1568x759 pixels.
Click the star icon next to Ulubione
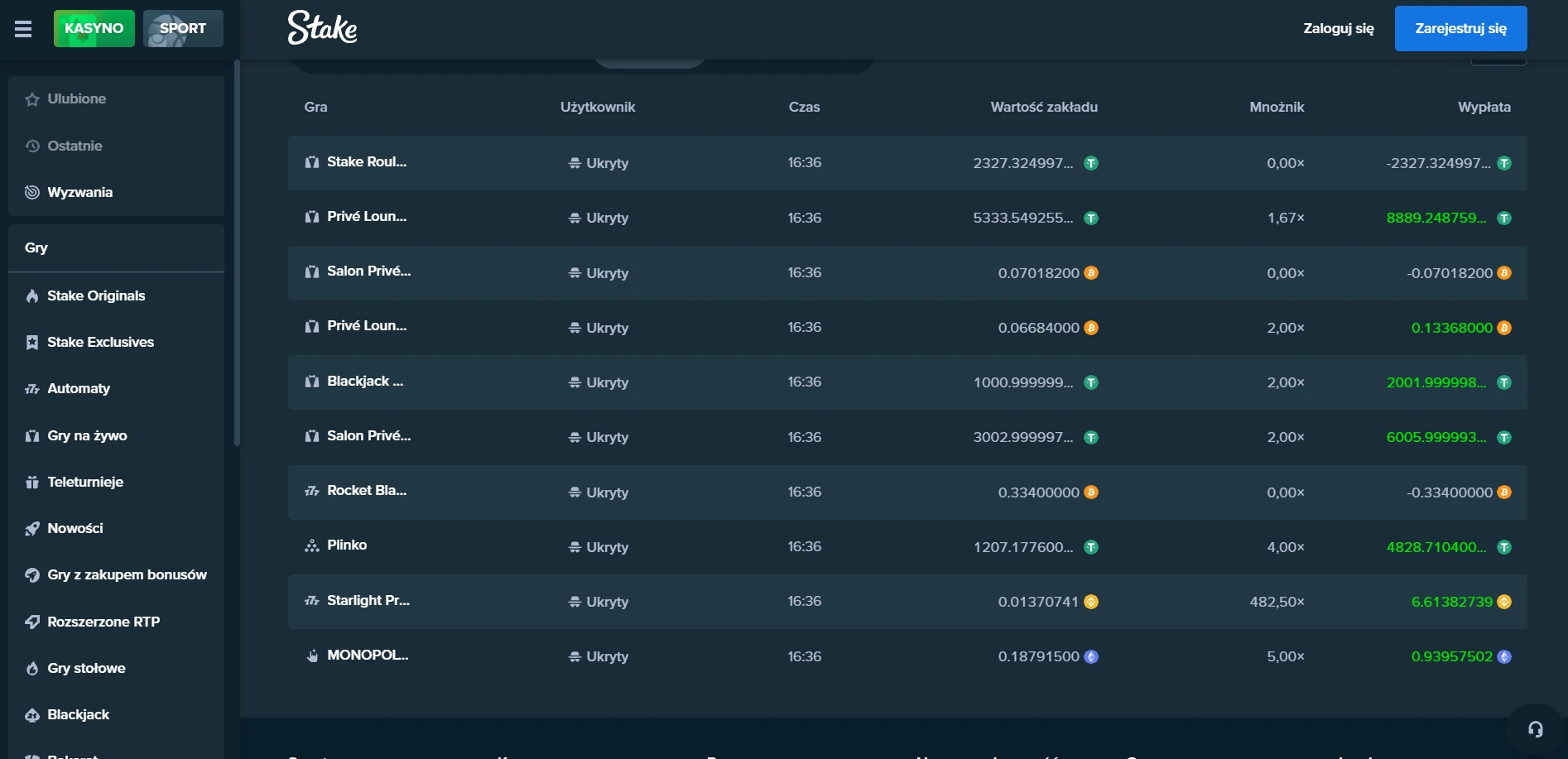click(x=32, y=99)
